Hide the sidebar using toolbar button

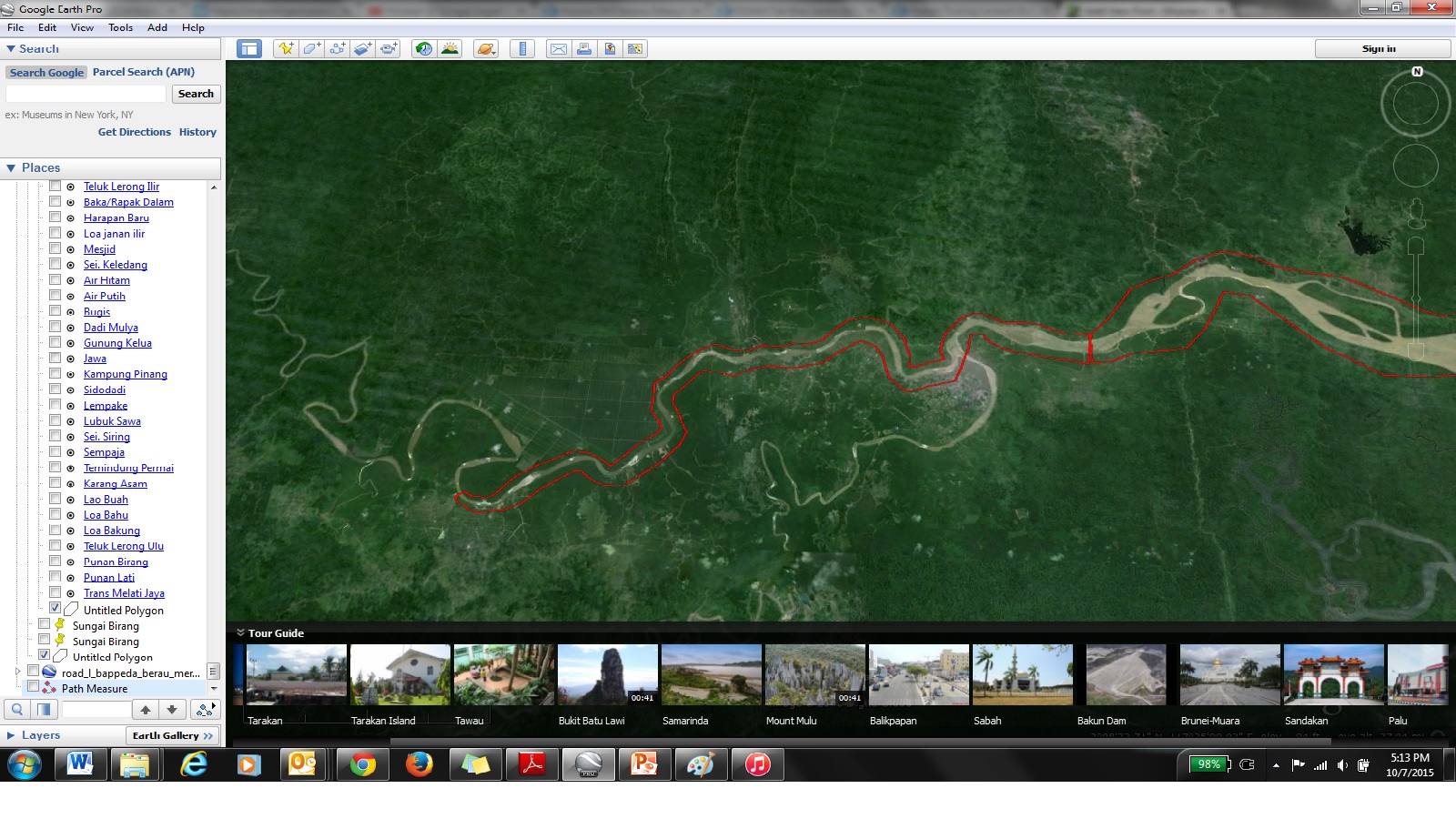(249, 49)
